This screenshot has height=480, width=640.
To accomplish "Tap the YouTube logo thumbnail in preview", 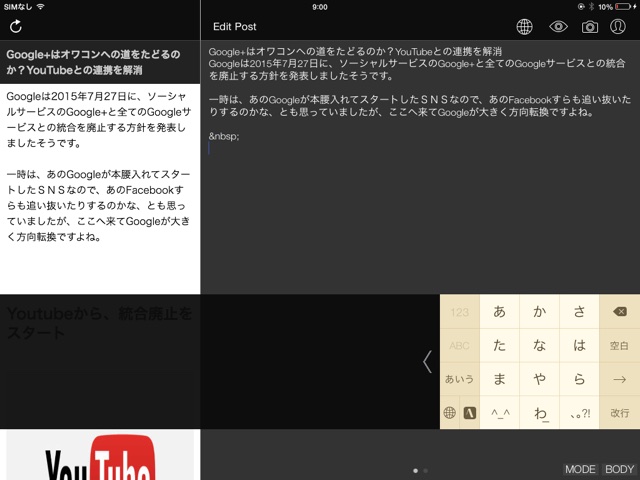I will (100, 455).
